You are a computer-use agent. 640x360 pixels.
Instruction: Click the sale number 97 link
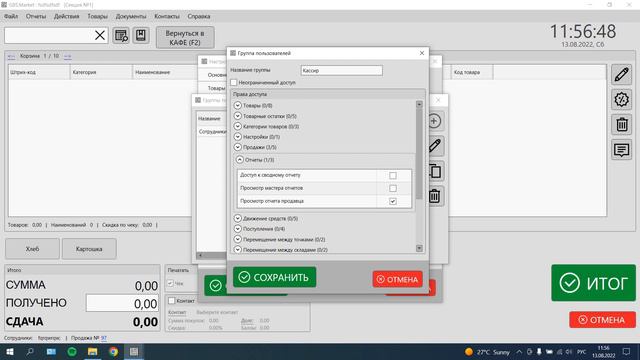coord(104,338)
